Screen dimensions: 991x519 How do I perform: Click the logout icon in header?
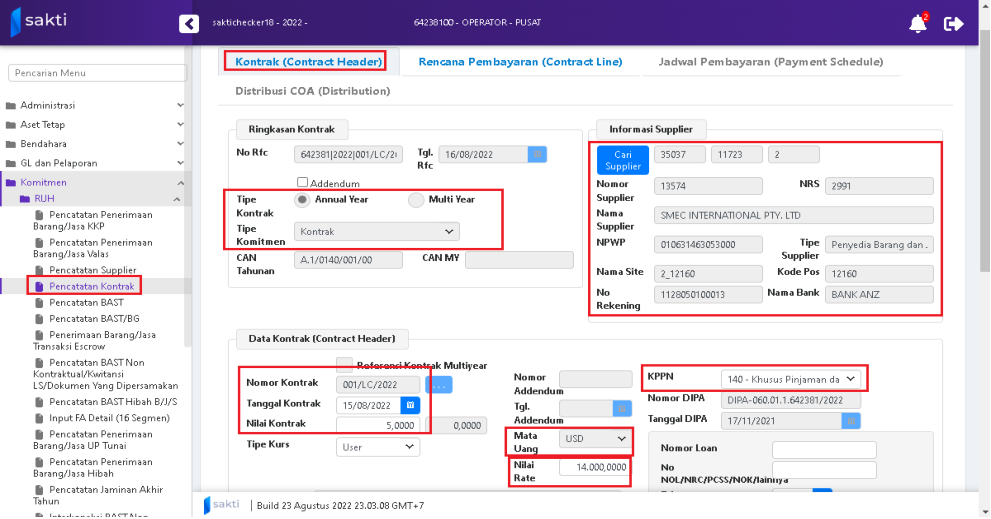click(x=954, y=24)
